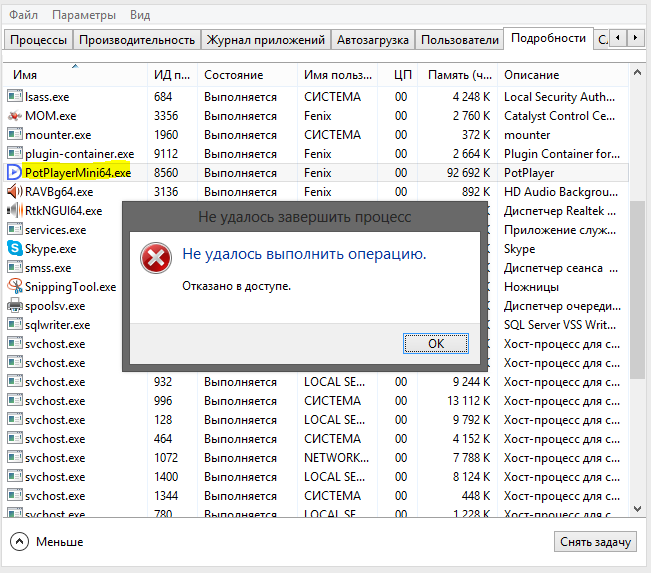651x573 pixels.
Task: Click the RtkNGUI64.exe Realtek icon
Action: [15, 211]
